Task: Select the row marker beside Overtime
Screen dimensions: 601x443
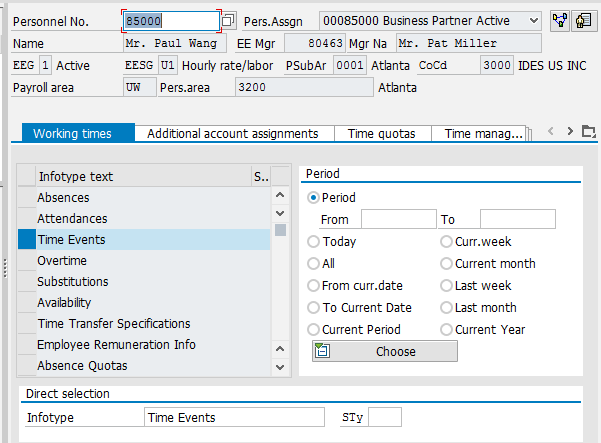Action: 27,261
